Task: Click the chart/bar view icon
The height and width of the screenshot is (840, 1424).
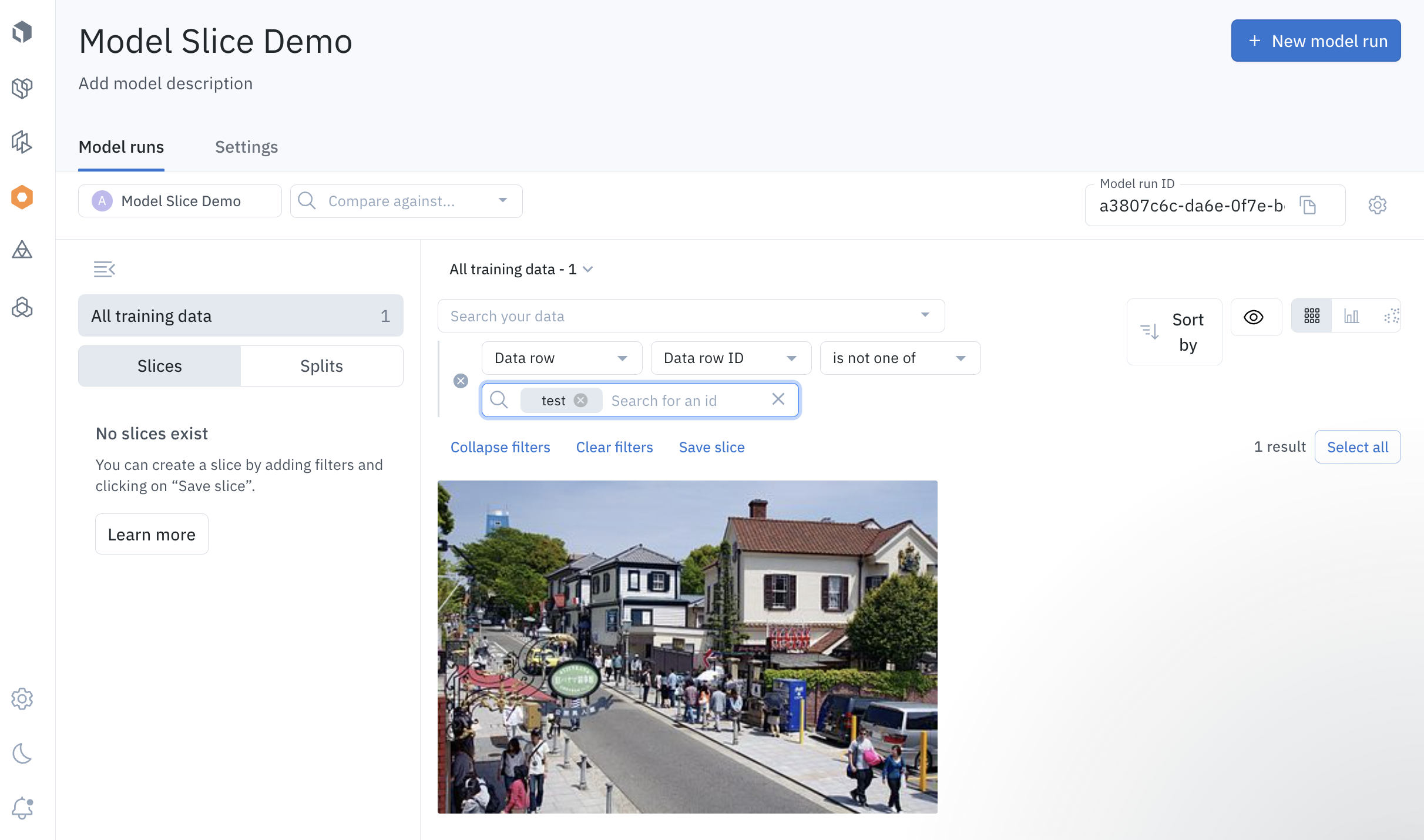Action: coord(1351,316)
